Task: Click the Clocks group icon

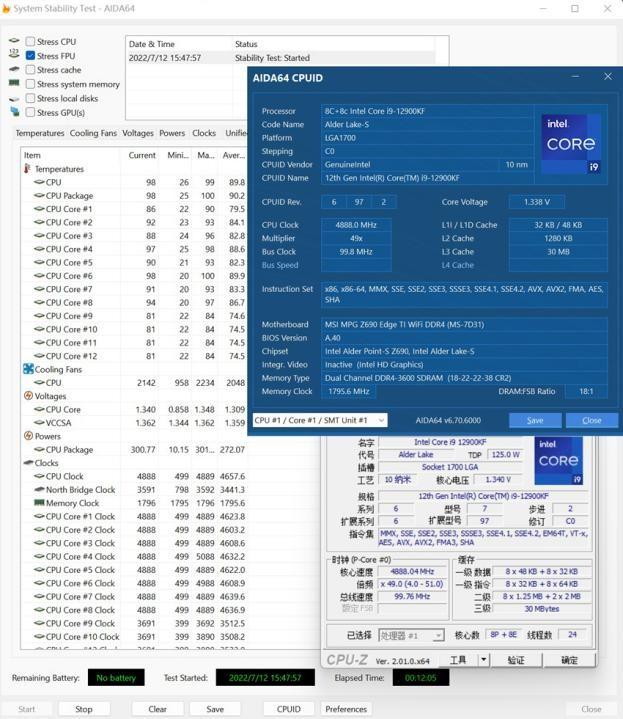Action: [x=28, y=463]
